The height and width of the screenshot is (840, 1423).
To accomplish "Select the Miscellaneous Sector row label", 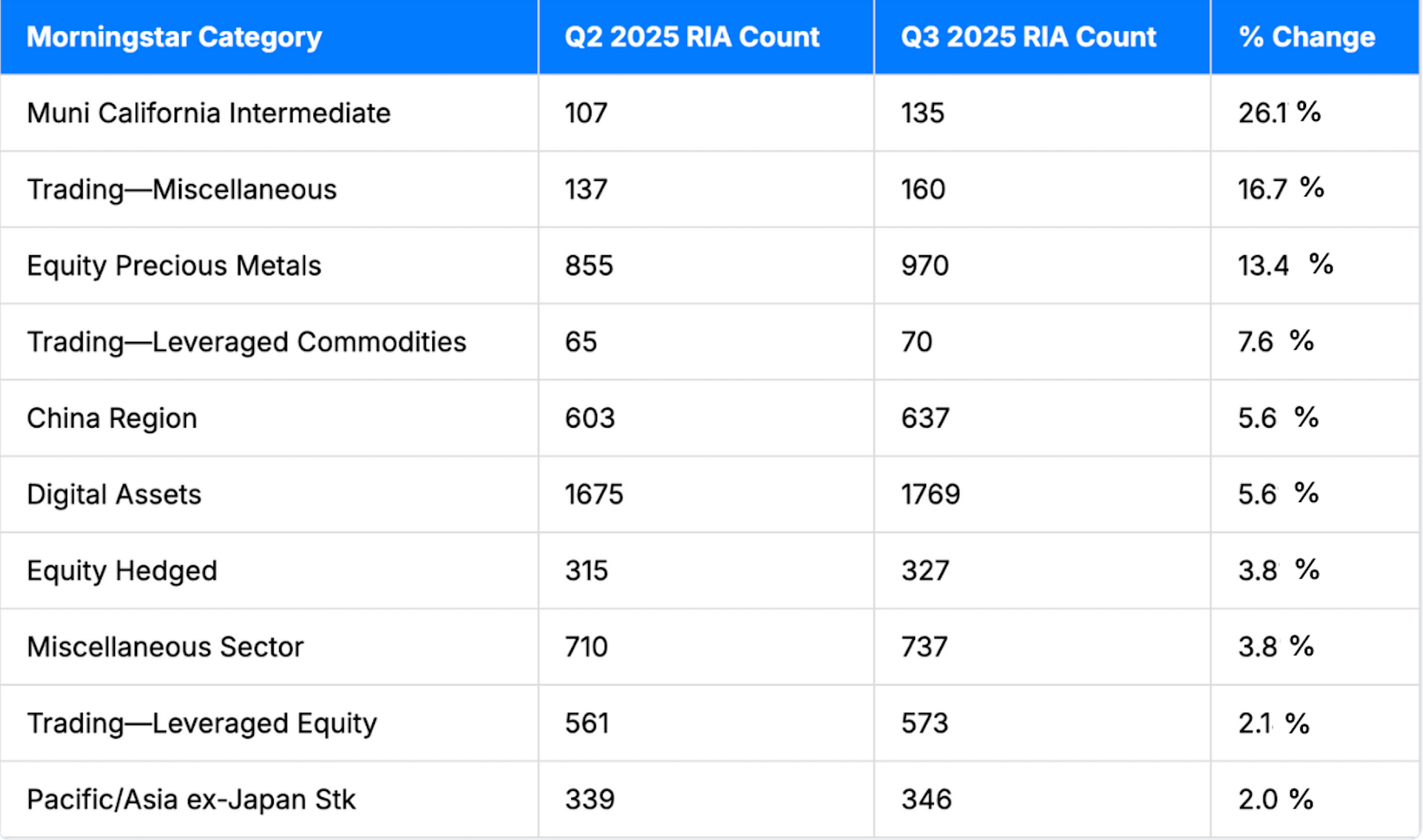I will [x=165, y=647].
